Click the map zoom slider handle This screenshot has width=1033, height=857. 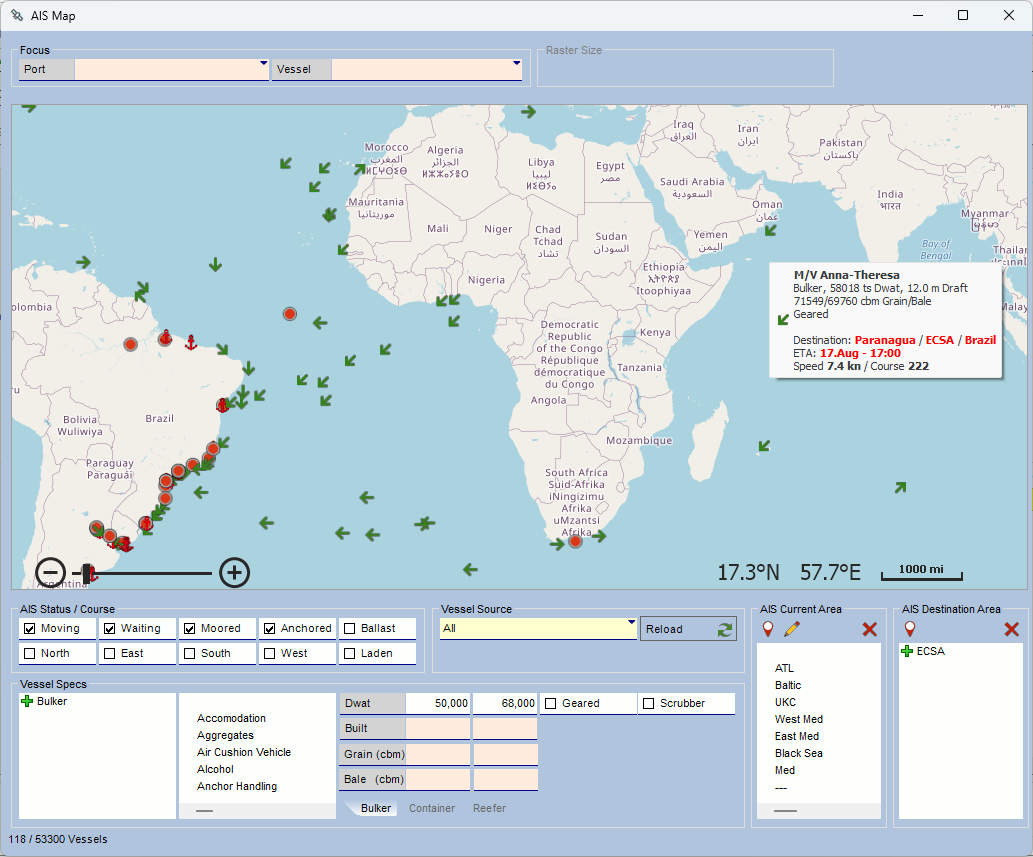coord(86,573)
